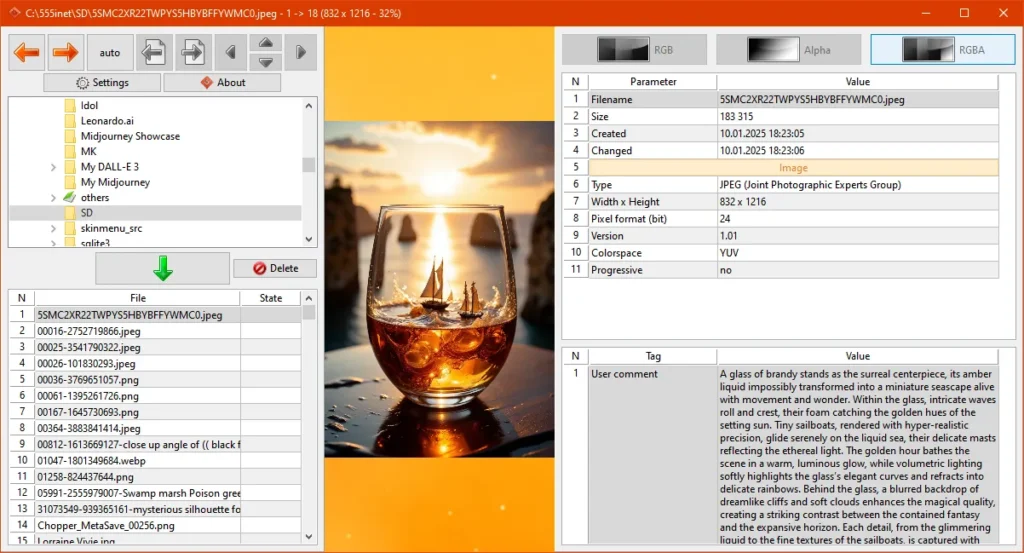Image resolution: width=1024 pixels, height=553 pixels.
Task: Sort file list by State column
Action: 270,298
